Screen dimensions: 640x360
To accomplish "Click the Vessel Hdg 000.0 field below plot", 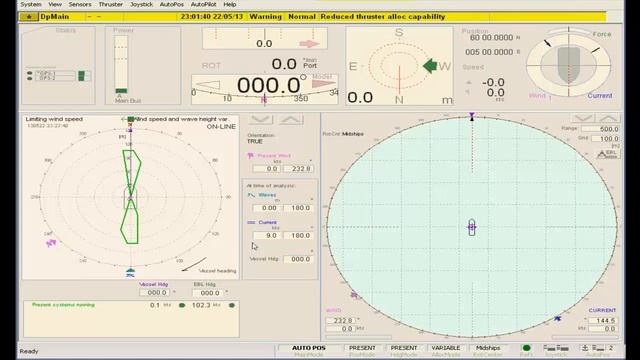I will point(154,293).
